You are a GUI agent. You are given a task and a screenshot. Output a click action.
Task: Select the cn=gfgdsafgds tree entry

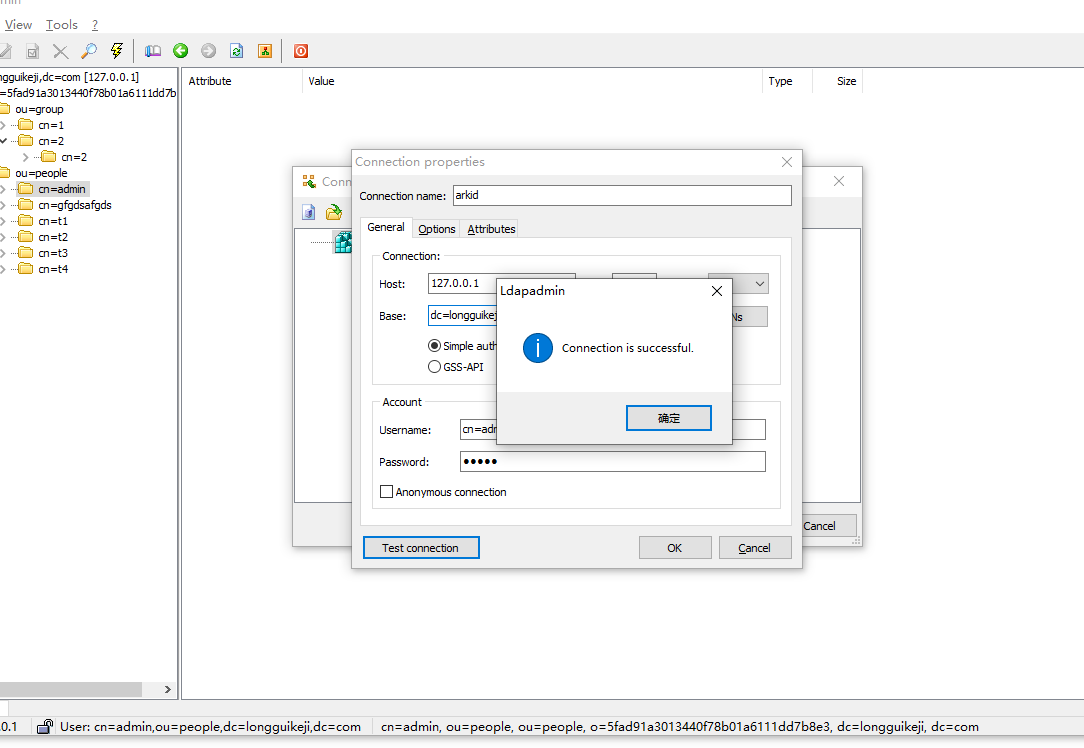(x=75, y=205)
